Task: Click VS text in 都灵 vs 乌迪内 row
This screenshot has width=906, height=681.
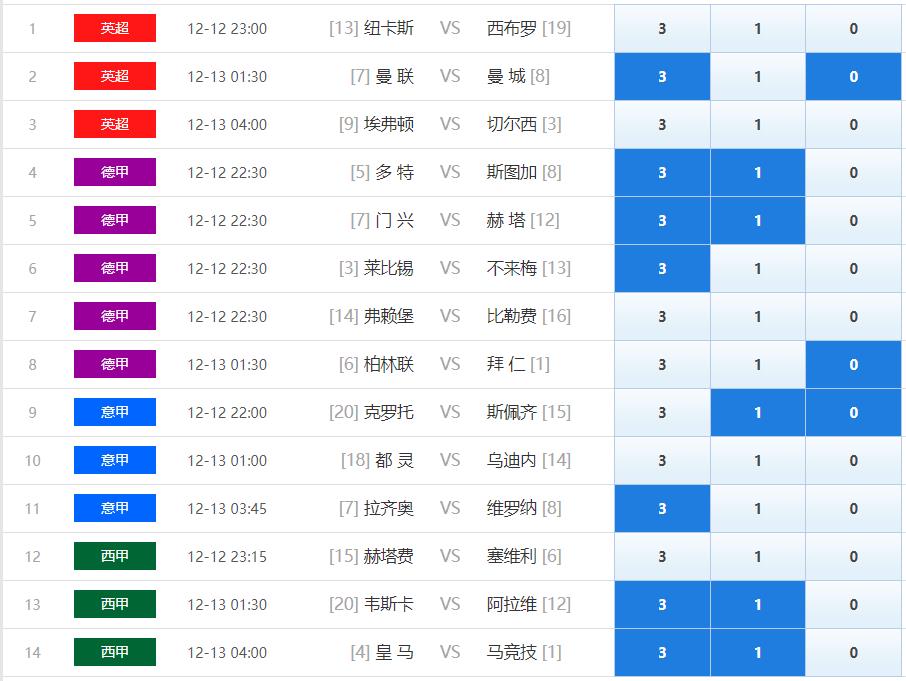Action: pos(450,460)
